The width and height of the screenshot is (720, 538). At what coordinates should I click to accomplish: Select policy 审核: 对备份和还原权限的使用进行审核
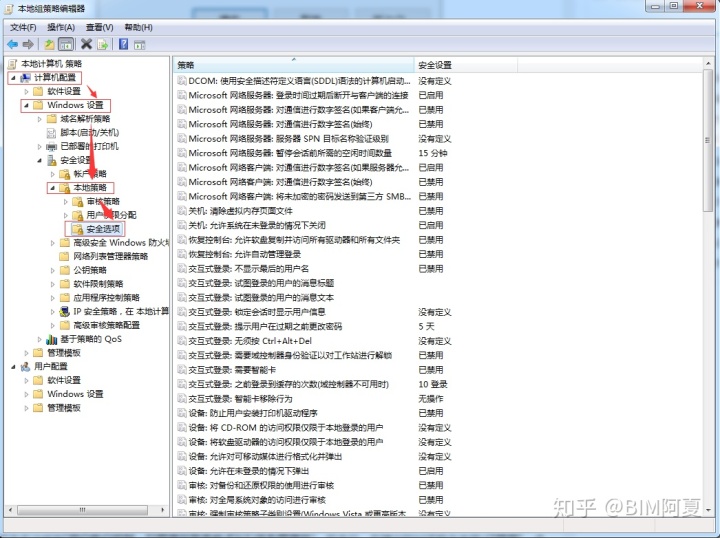[x=261, y=486]
